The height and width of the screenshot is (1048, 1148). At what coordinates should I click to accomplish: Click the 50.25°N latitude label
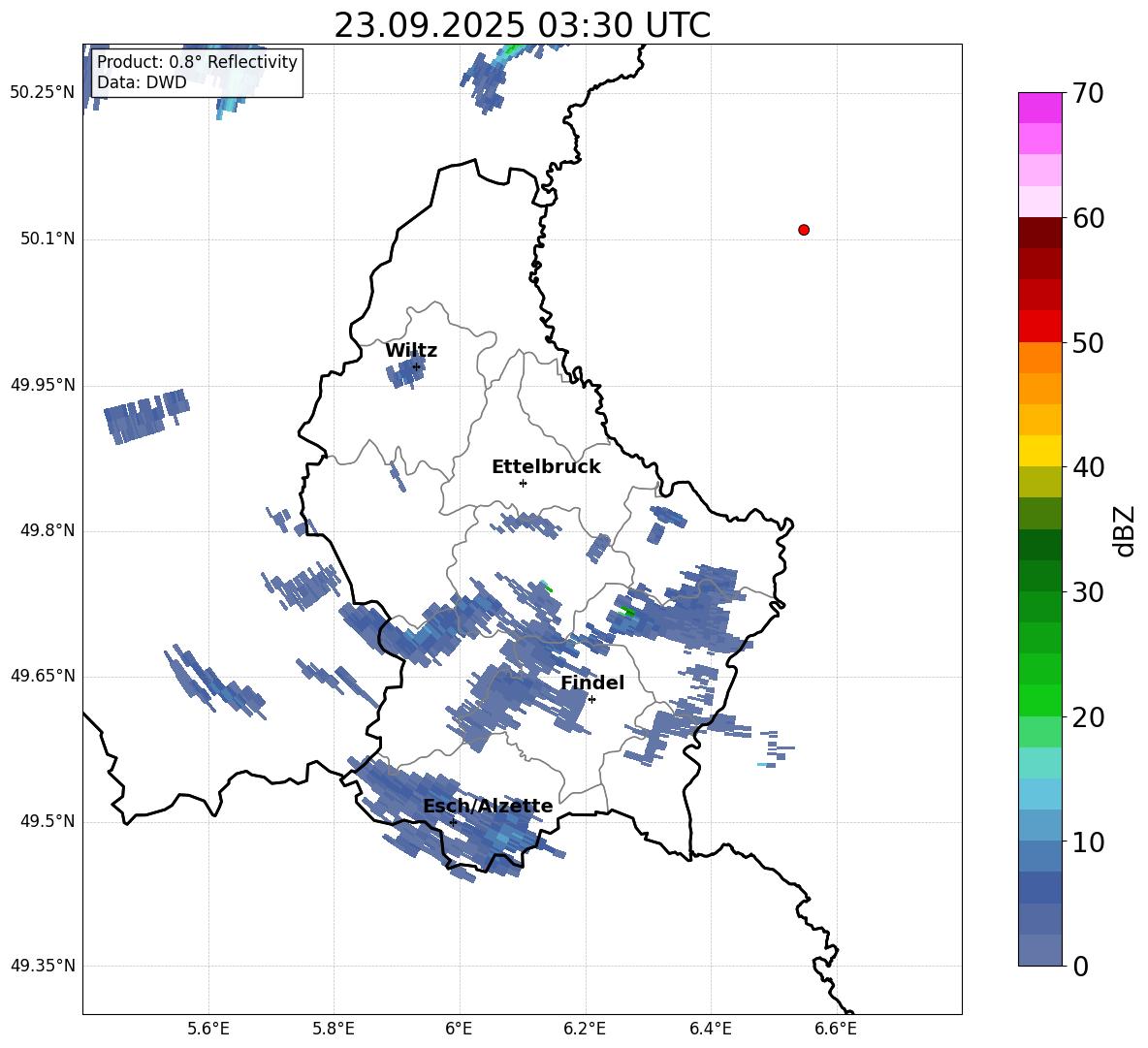(43, 93)
